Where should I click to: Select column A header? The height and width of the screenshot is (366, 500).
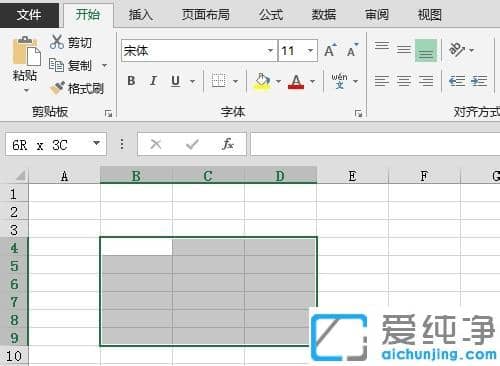click(64, 175)
